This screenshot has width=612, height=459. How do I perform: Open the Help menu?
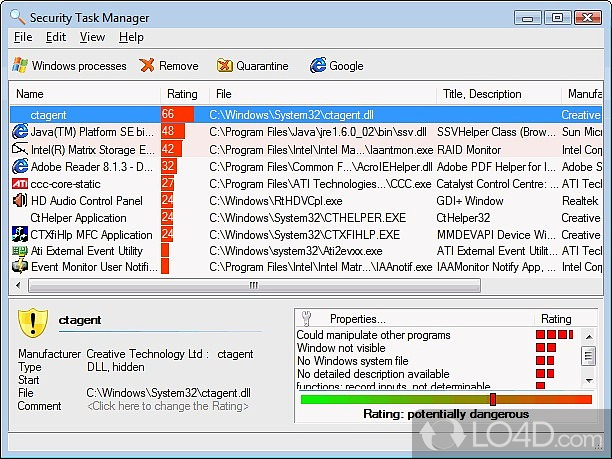[131, 37]
